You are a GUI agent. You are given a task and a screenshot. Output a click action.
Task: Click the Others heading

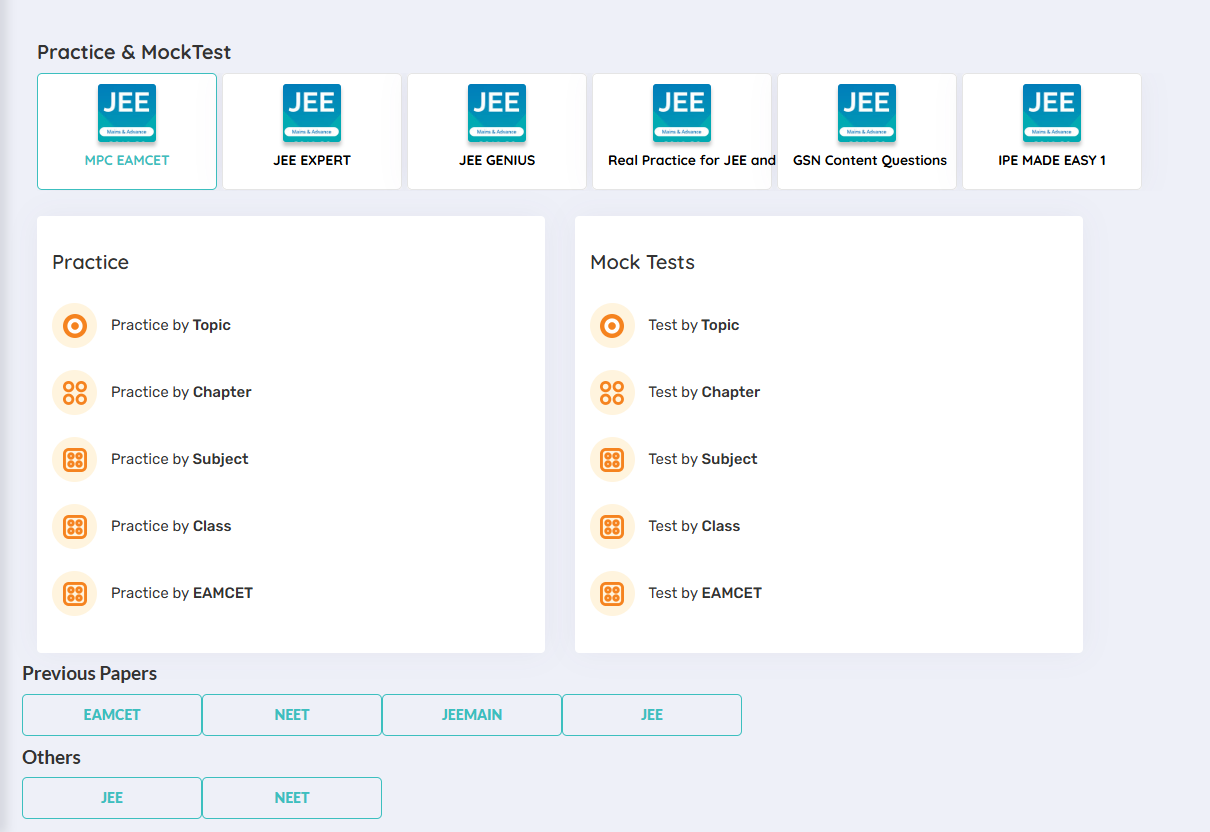[51, 757]
